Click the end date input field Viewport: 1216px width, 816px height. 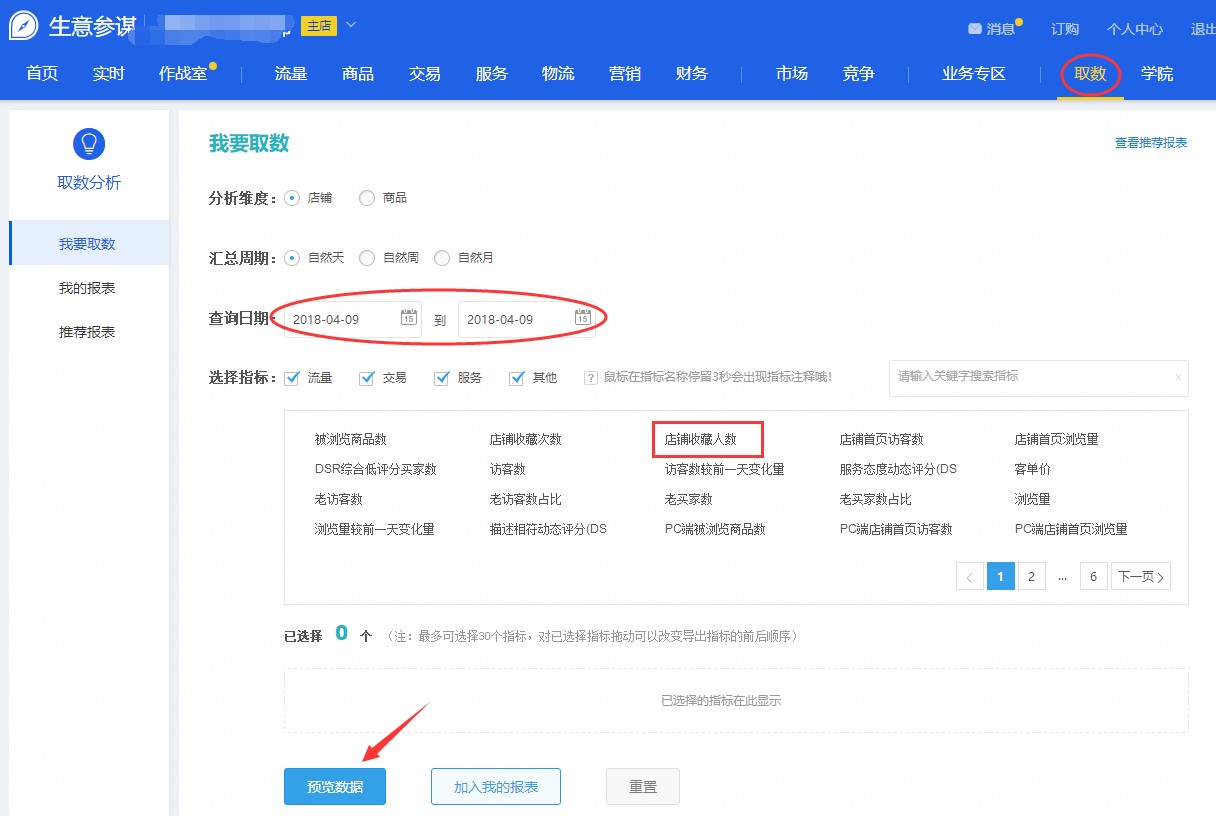point(527,319)
